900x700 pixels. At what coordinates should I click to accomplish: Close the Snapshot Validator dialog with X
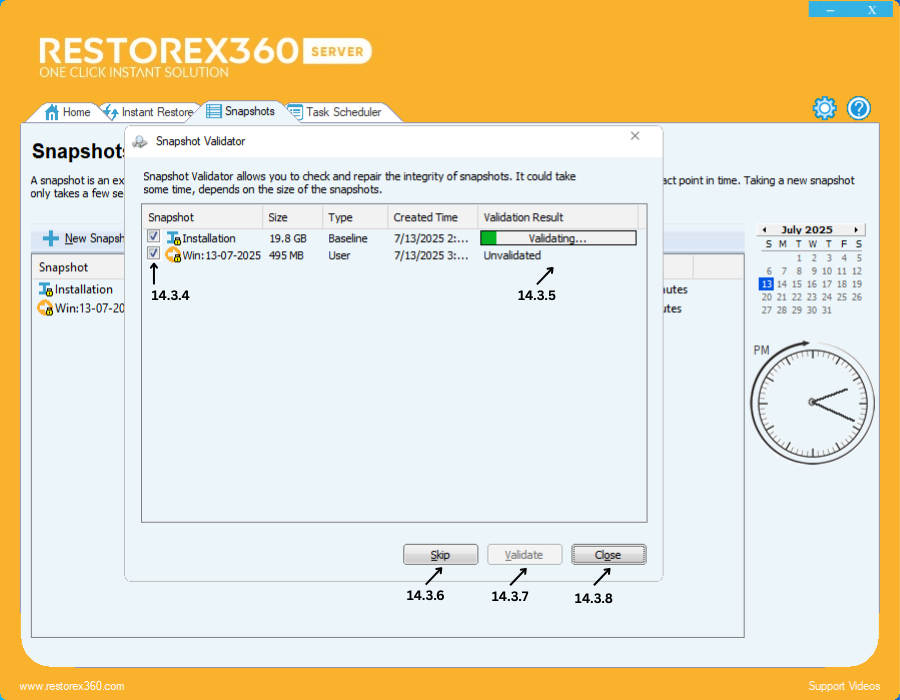(635, 136)
